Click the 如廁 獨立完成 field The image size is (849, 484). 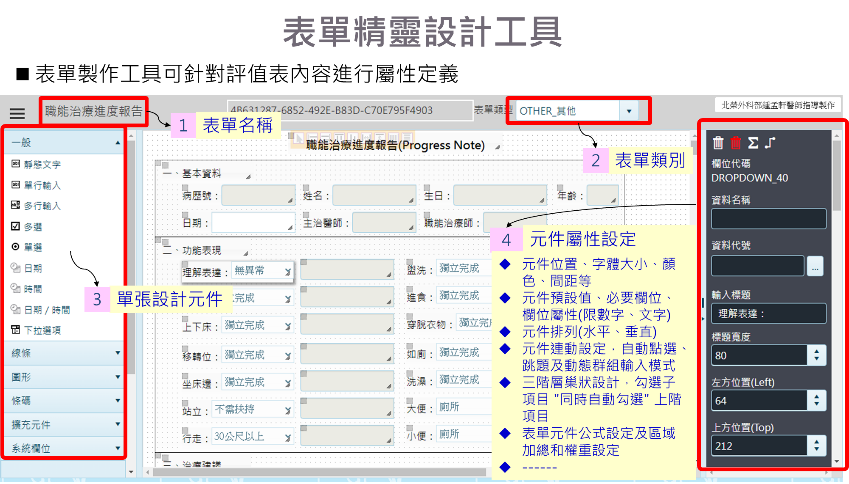[463, 352]
